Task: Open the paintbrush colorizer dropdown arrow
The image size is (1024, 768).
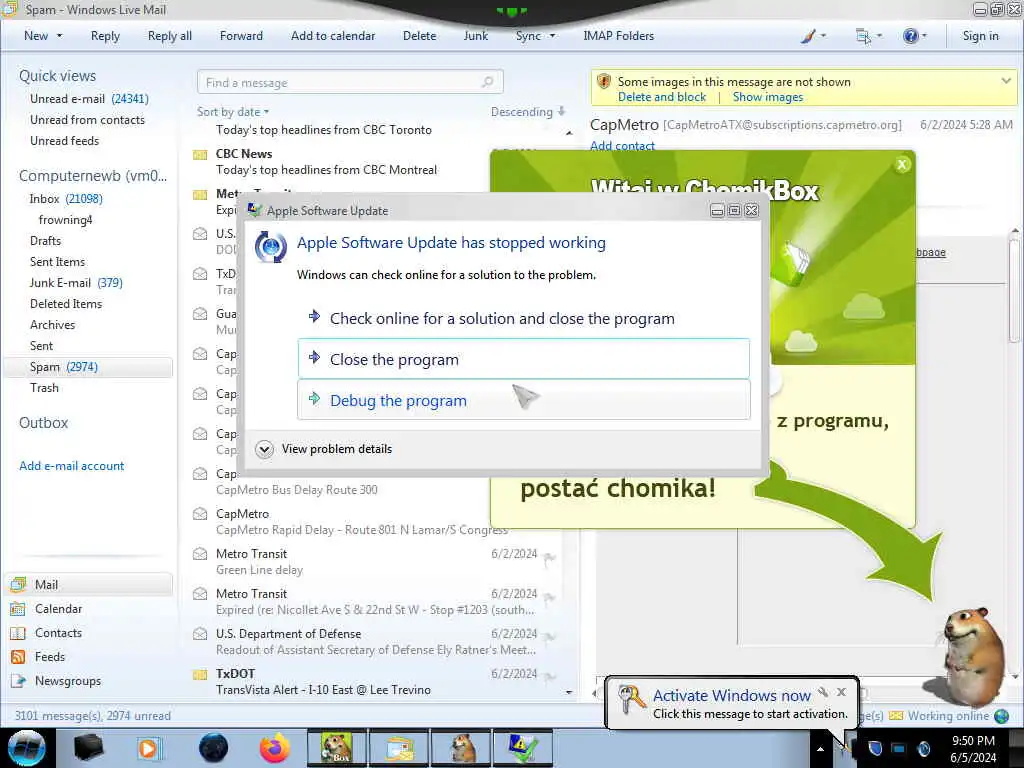Action: pyautogui.click(x=823, y=36)
